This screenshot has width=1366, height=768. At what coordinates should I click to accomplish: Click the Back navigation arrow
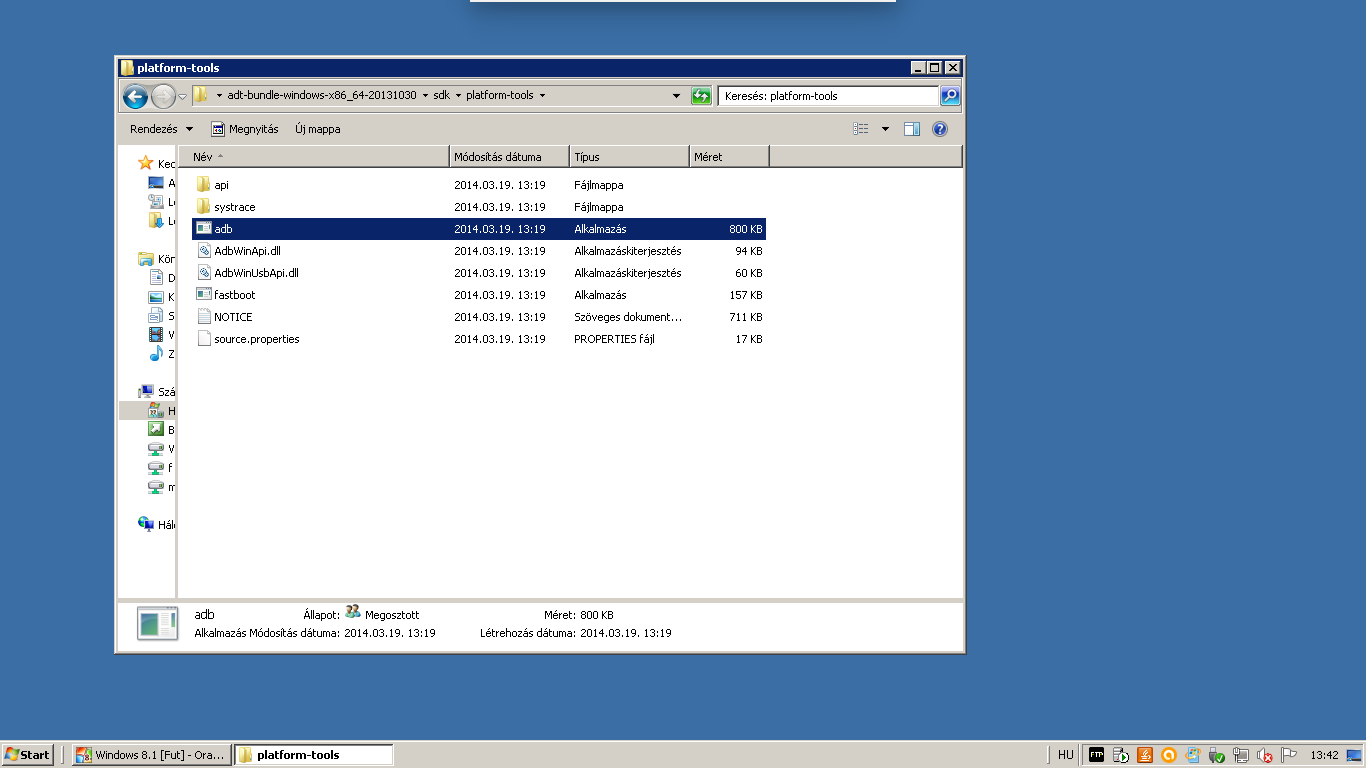click(135, 96)
